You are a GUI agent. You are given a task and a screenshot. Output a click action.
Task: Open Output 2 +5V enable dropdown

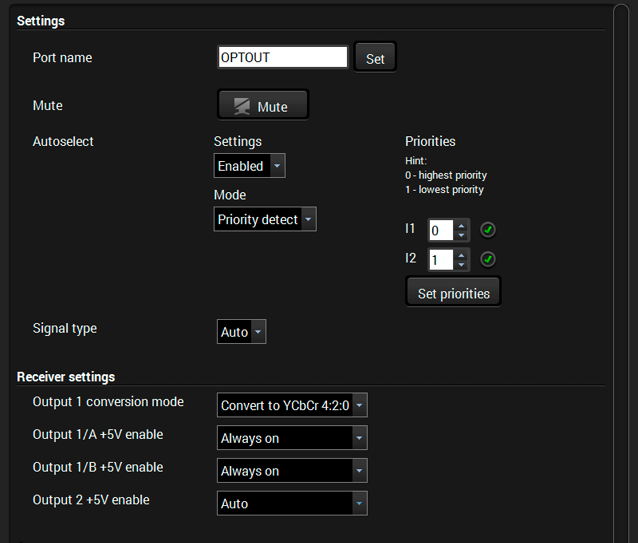tap(292, 503)
